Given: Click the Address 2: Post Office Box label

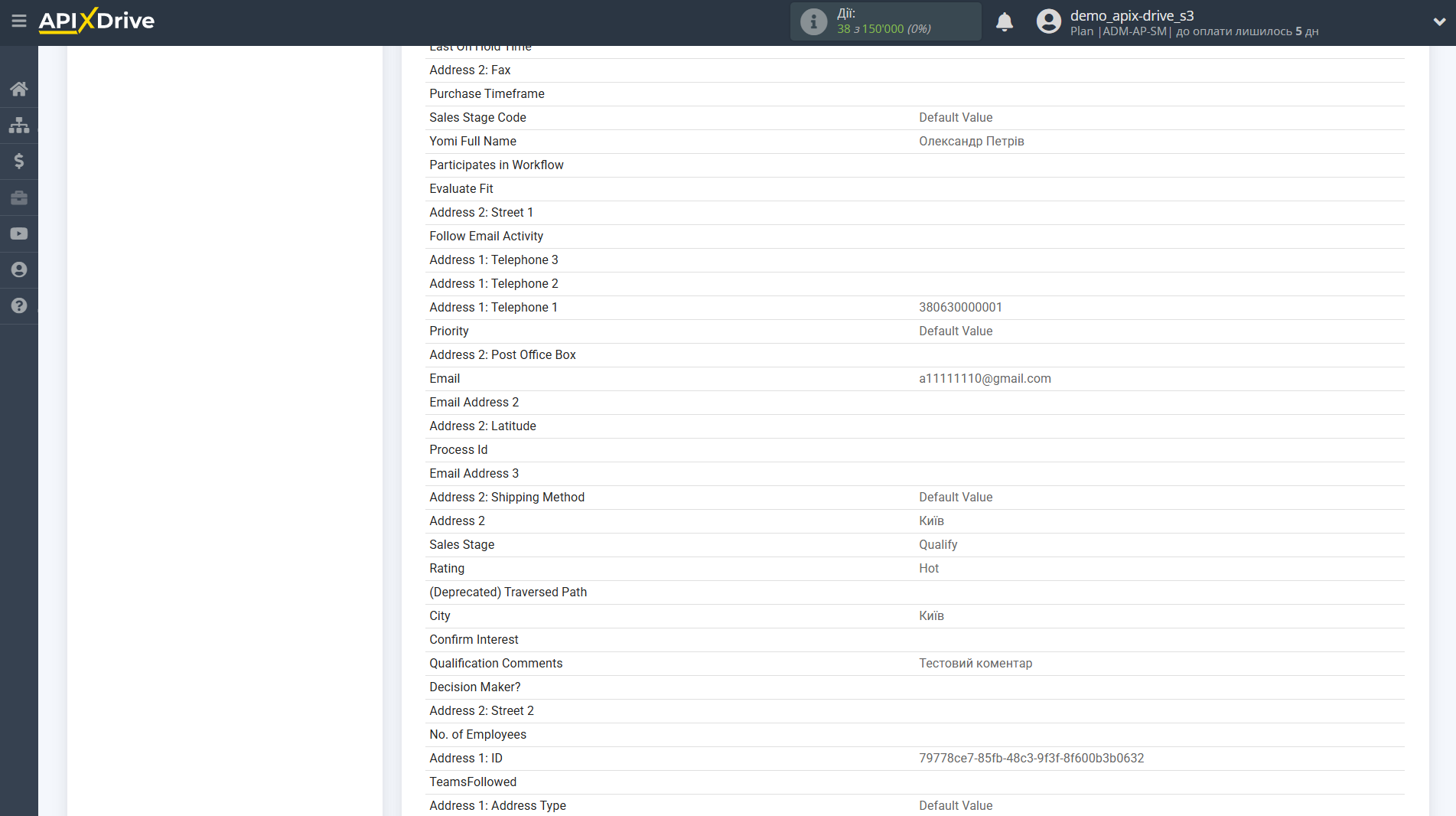Looking at the screenshot, I should pyautogui.click(x=503, y=354).
